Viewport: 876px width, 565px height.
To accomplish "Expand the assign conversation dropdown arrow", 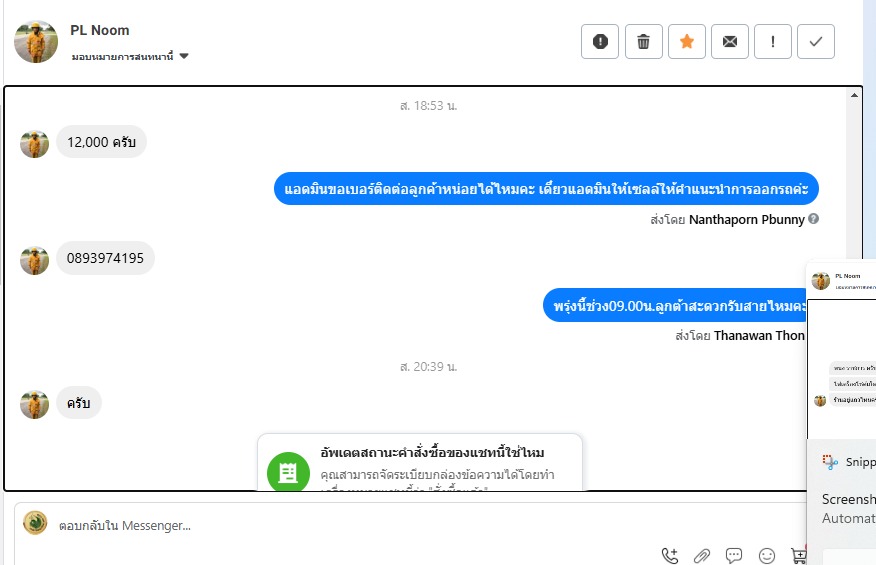I will [184, 56].
